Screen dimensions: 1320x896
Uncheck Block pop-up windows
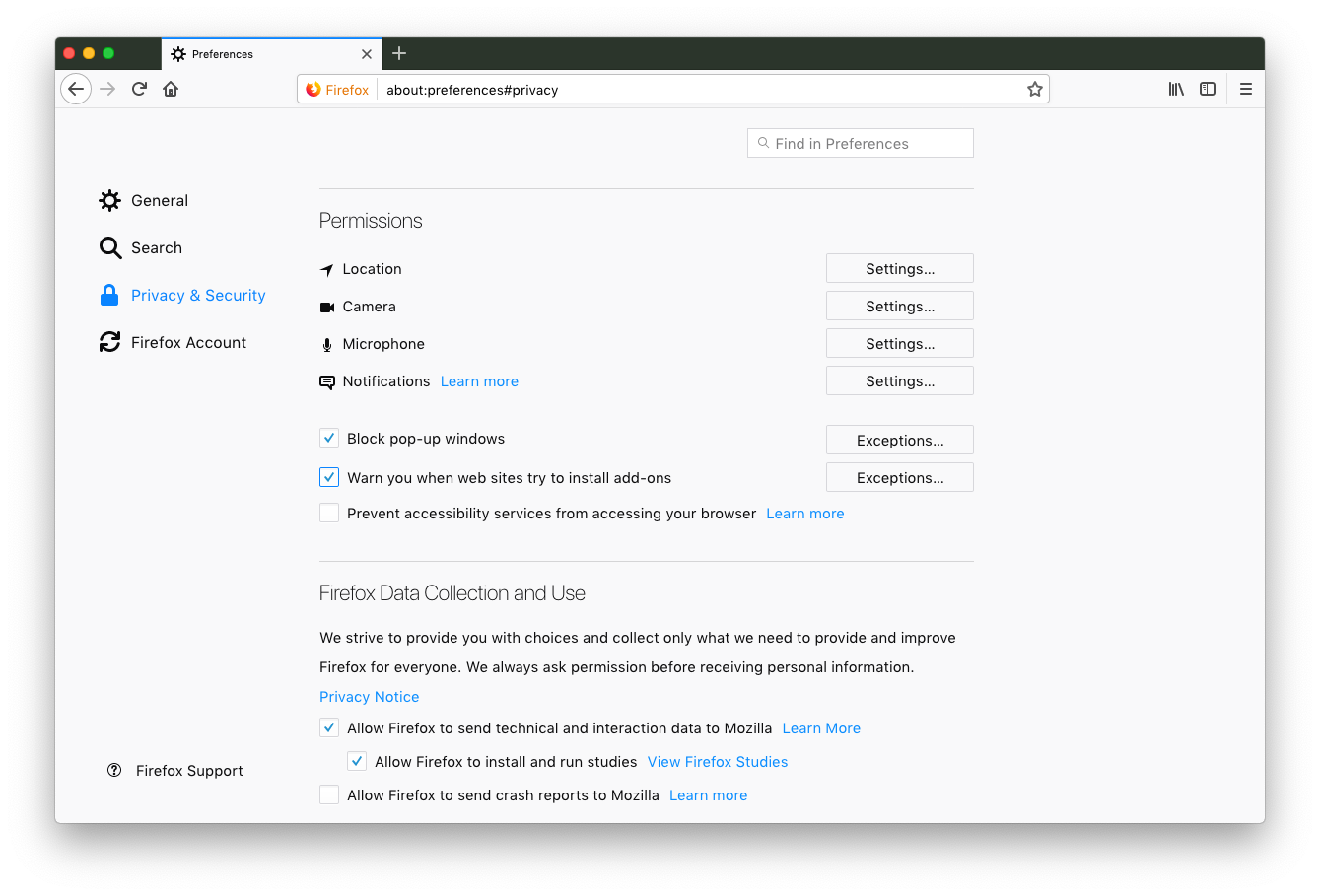[x=329, y=439]
